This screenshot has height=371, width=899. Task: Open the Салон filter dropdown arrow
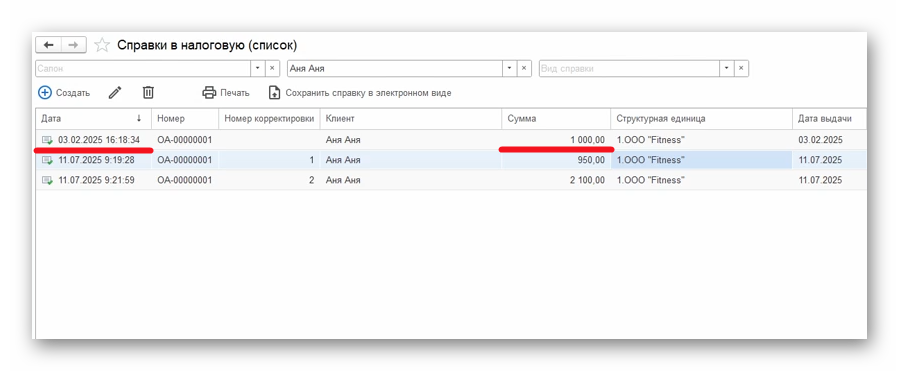tap(257, 68)
